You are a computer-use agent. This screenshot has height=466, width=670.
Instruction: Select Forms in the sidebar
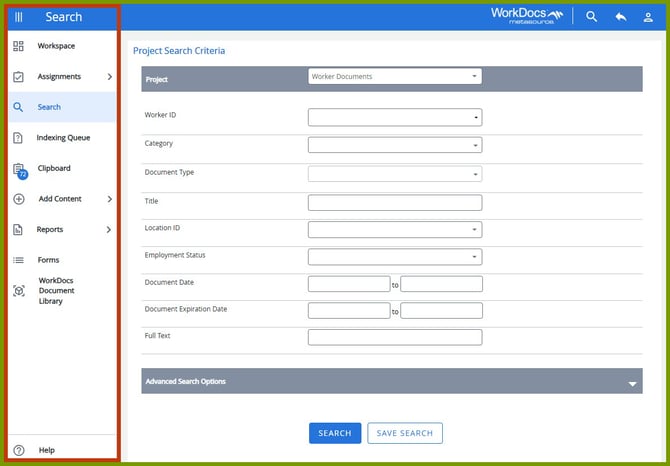(48, 260)
